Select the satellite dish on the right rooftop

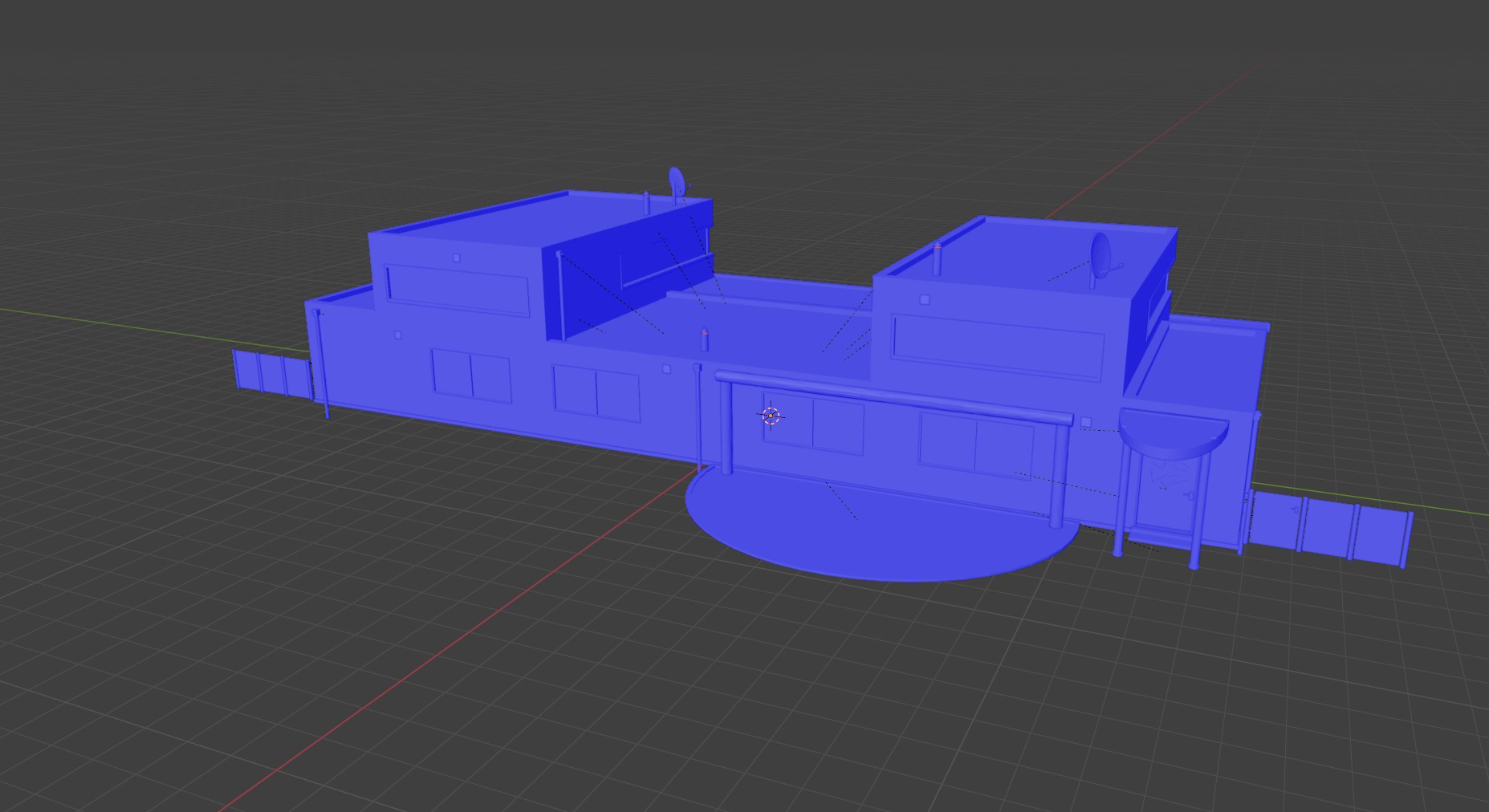tap(1101, 257)
